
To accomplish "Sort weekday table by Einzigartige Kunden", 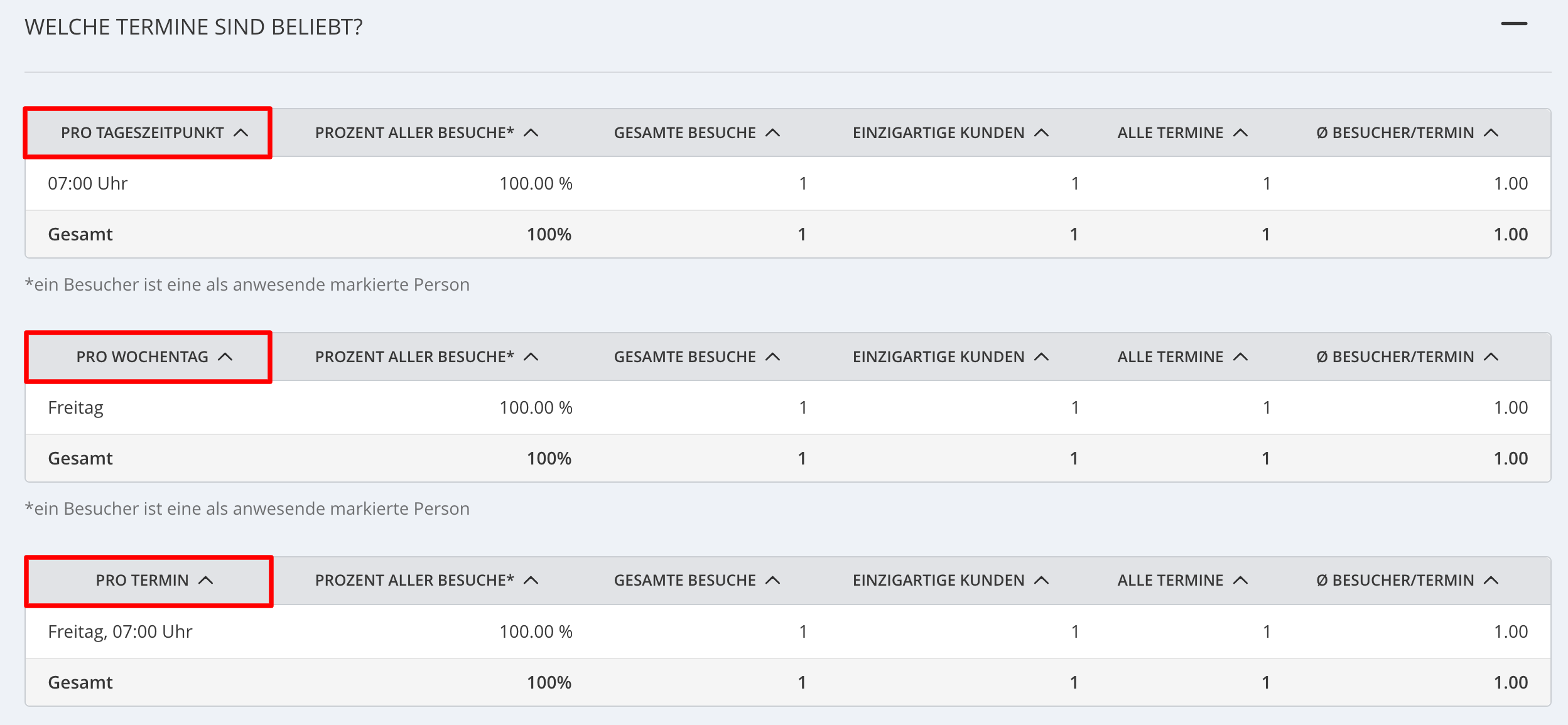I will [x=950, y=357].
